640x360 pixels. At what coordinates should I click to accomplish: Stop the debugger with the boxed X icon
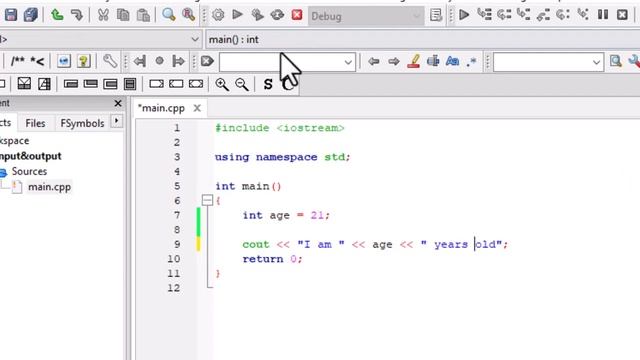coord(622,15)
